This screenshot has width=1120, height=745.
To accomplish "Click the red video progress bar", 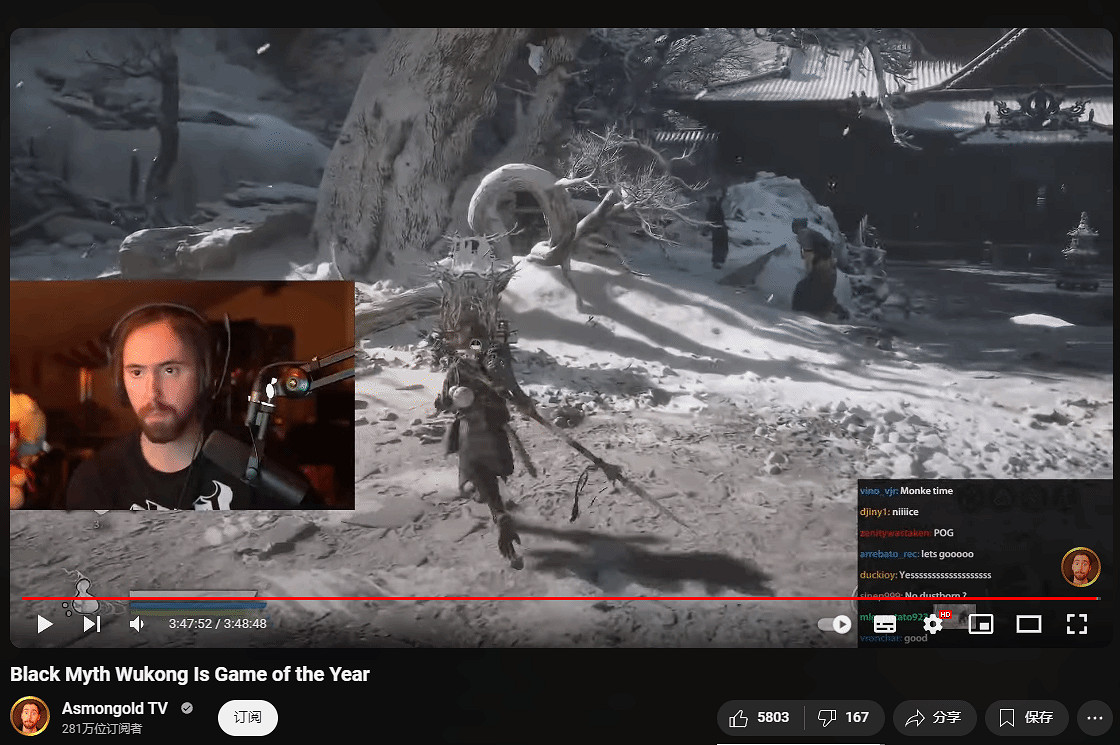I will point(560,598).
